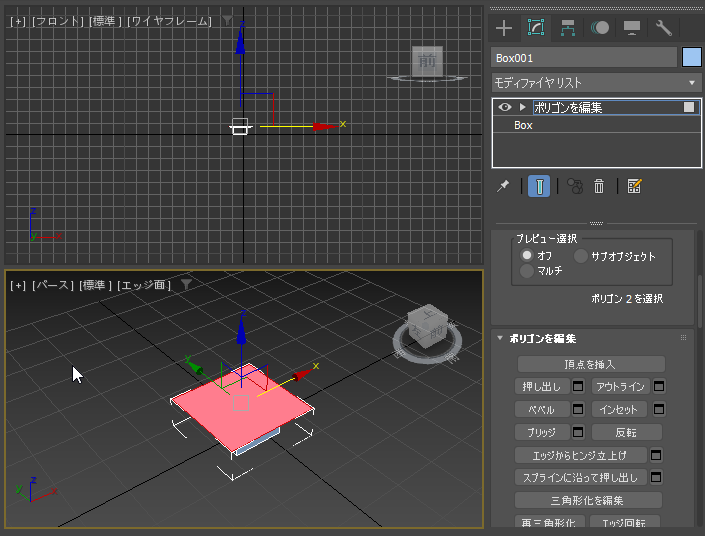Image resolution: width=705 pixels, height=536 pixels.
Task: Click the 前 ViewCube face in front view
Action: (x=428, y=61)
